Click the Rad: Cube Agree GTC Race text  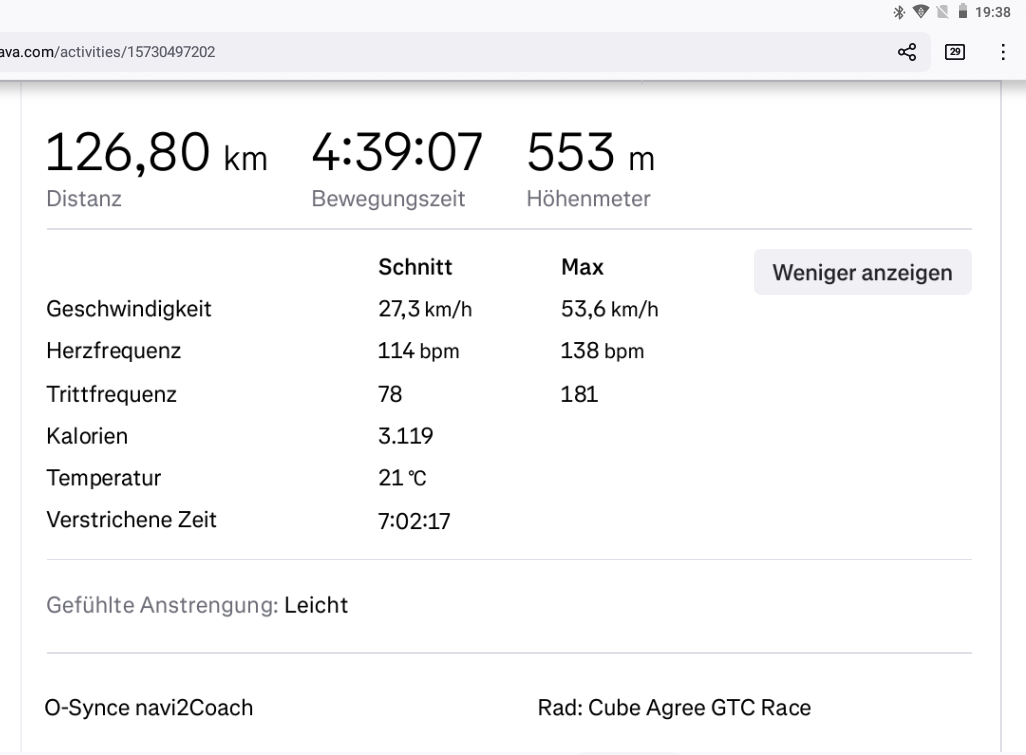[674, 708]
